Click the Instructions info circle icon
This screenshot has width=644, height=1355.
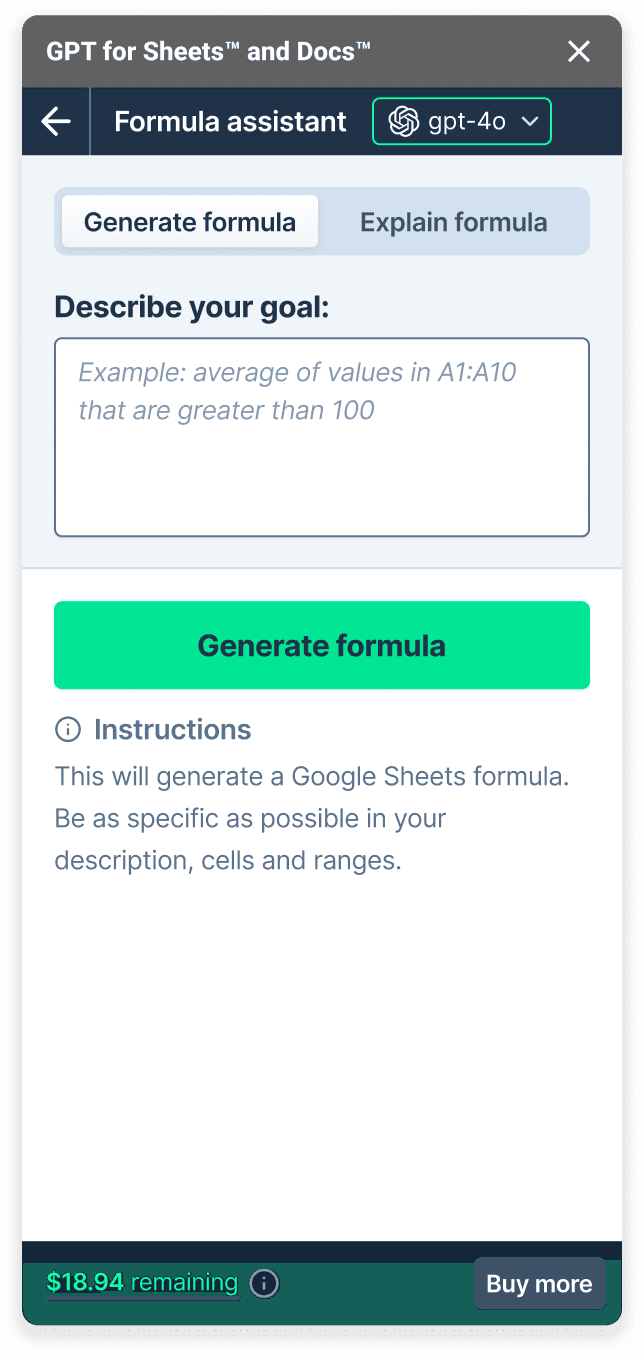coord(68,730)
